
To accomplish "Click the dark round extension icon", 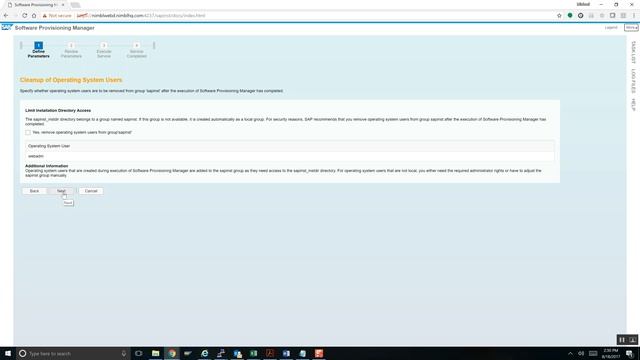I will [x=580, y=16].
